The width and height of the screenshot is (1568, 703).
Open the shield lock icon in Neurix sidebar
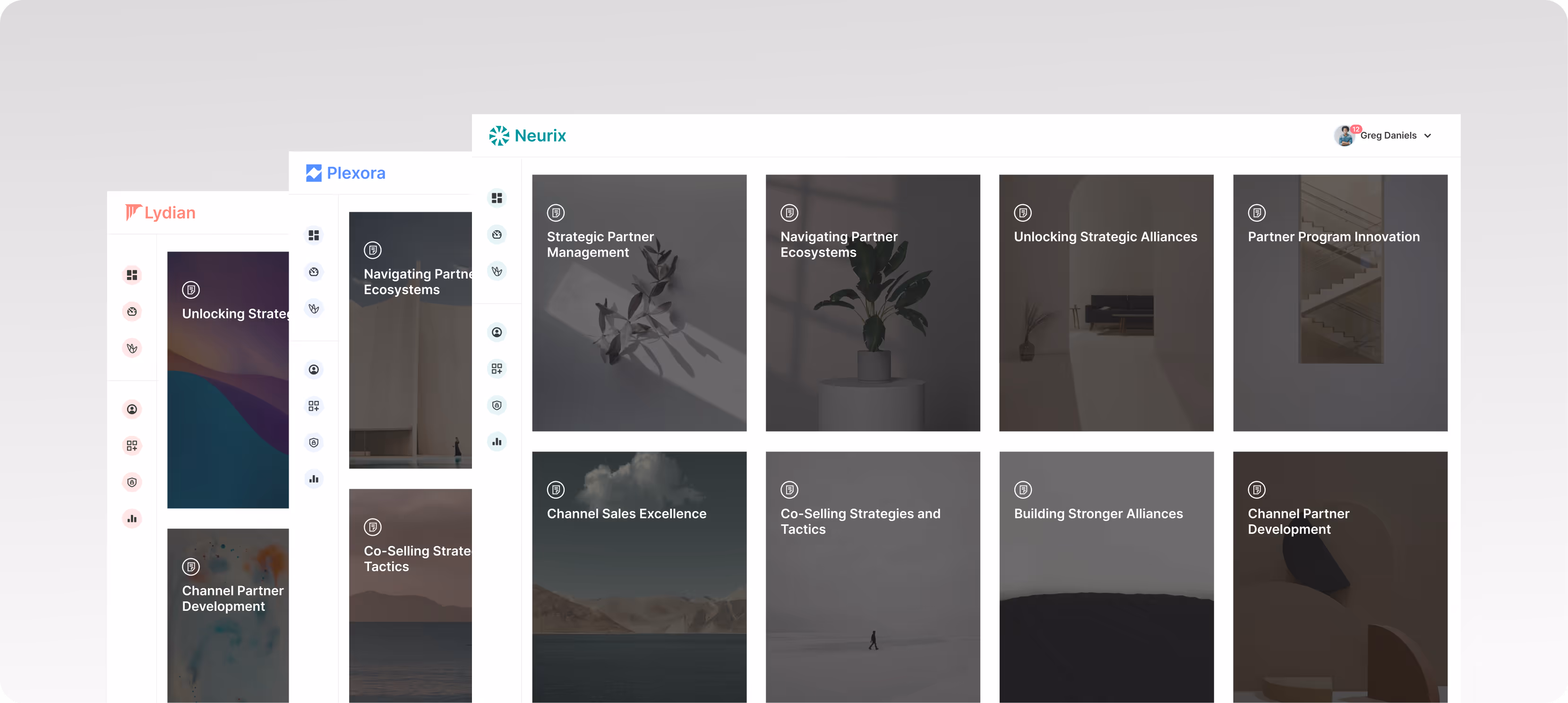click(x=497, y=405)
